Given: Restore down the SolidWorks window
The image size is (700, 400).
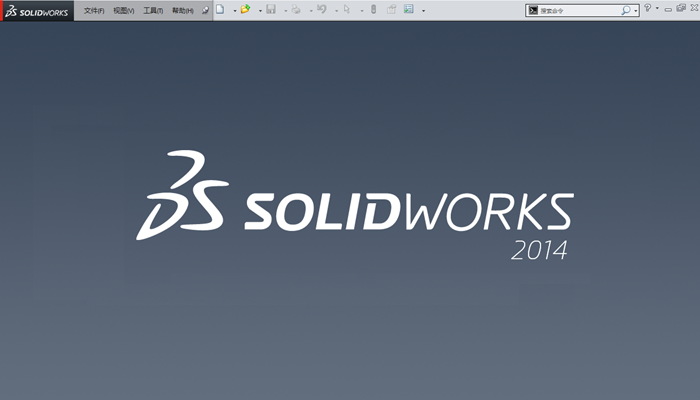Looking at the screenshot, I should point(681,8).
